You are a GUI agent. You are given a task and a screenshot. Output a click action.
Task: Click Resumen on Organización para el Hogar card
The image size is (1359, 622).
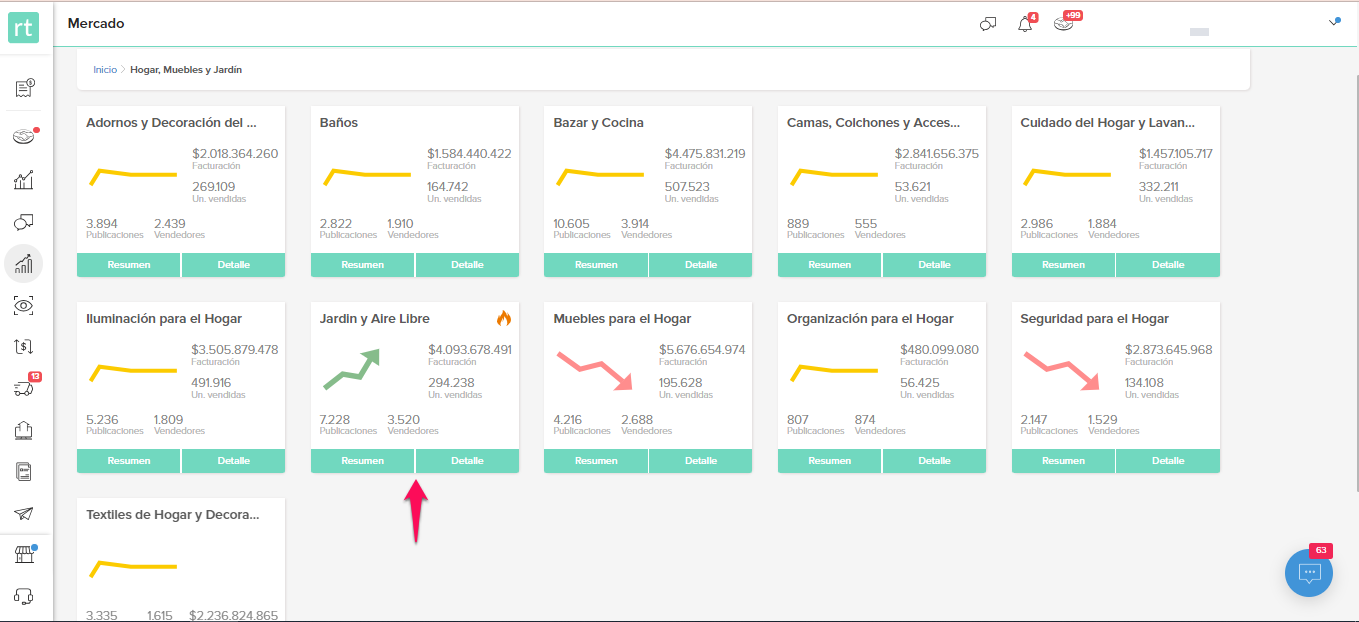point(829,461)
